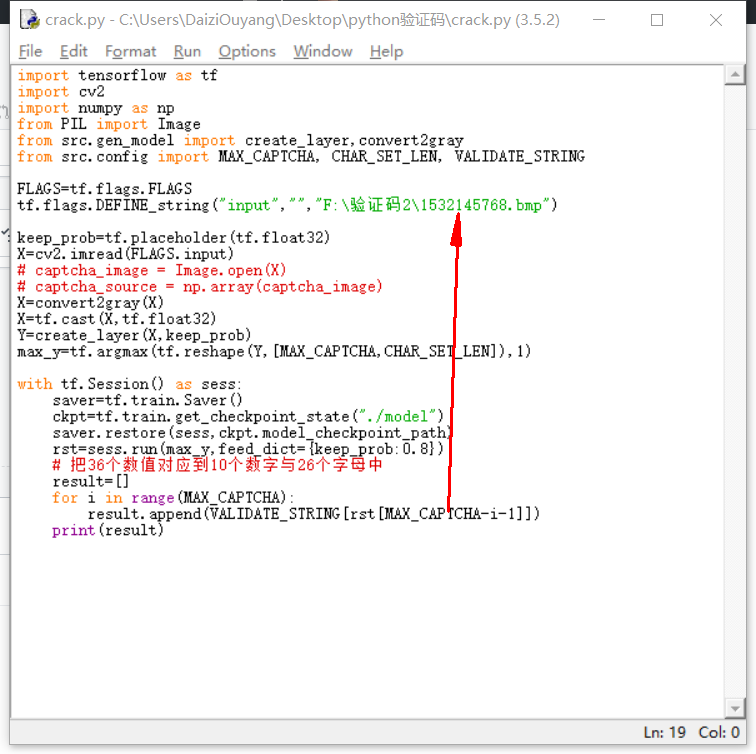Click the 'Y=create_layer(X,keep_prob)' line

134,336
